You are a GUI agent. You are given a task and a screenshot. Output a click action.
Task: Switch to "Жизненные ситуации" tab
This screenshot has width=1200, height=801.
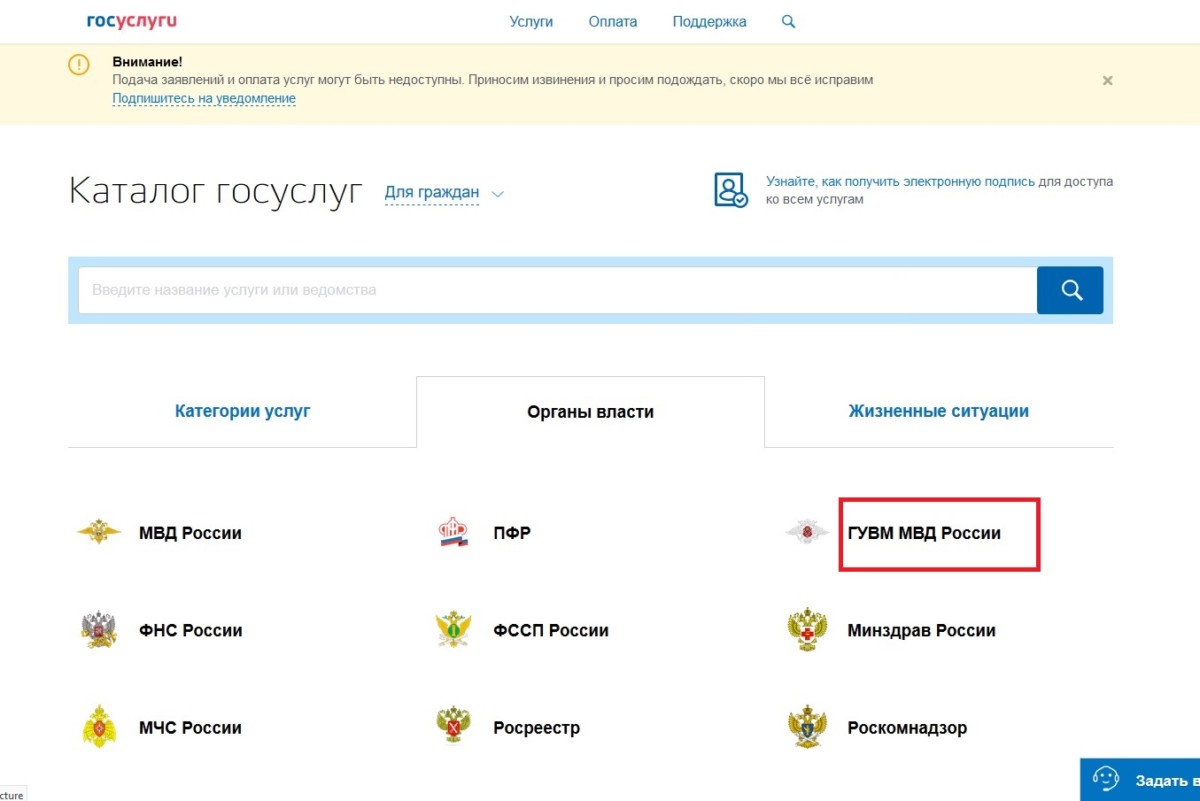tap(938, 411)
